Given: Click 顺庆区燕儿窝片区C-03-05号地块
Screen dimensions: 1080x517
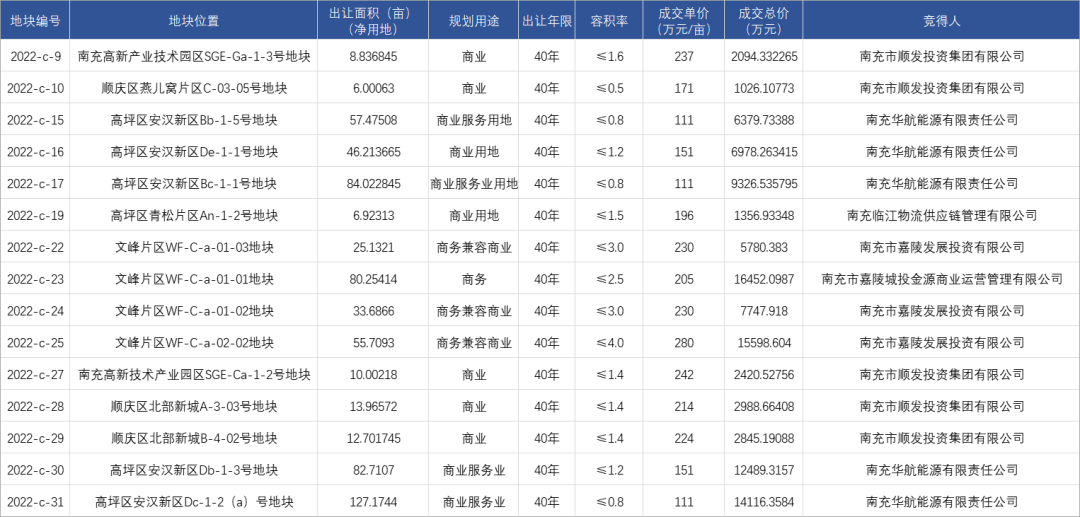Looking at the screenshot, I should click(x=194, y=88).
